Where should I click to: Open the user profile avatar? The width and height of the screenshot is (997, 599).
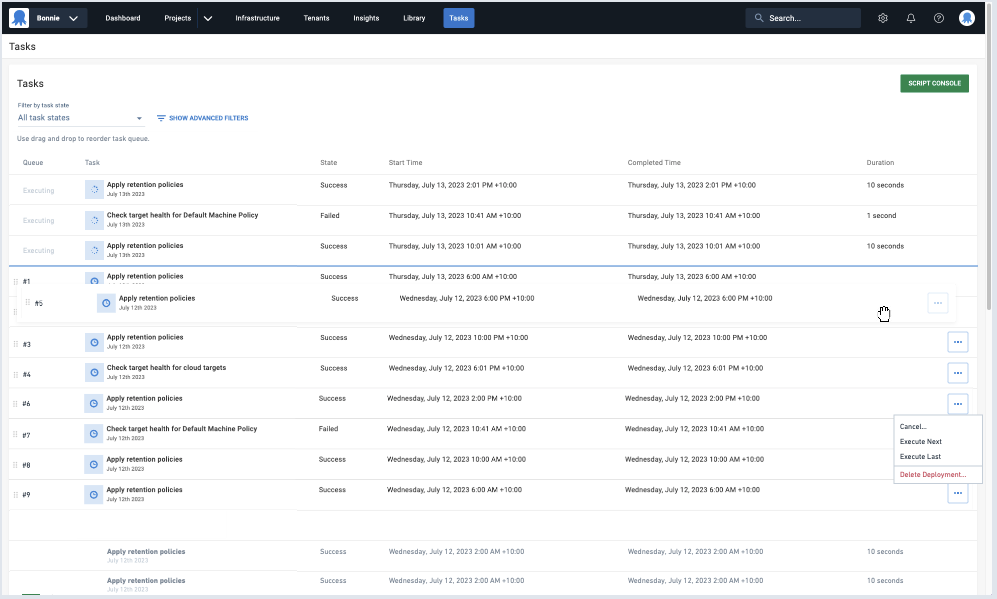[x=967, y=18]
